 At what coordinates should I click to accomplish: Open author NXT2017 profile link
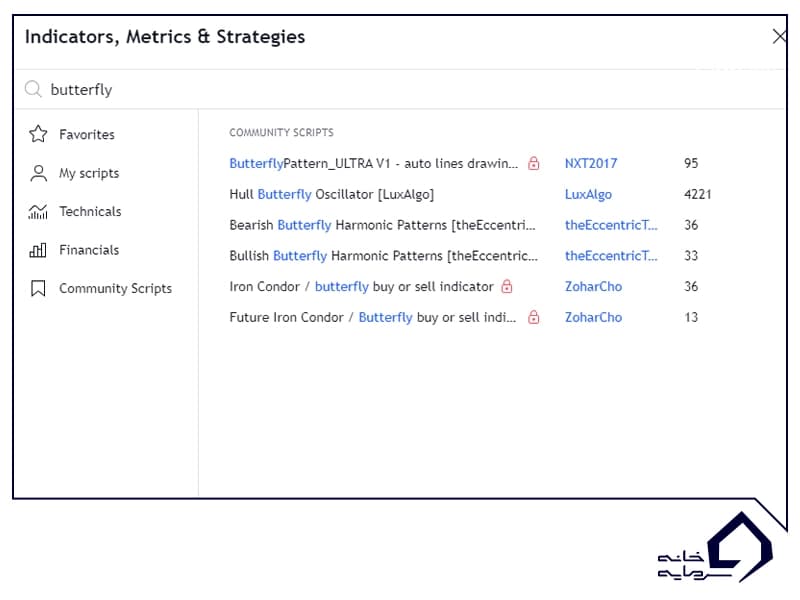pos(591,163)
